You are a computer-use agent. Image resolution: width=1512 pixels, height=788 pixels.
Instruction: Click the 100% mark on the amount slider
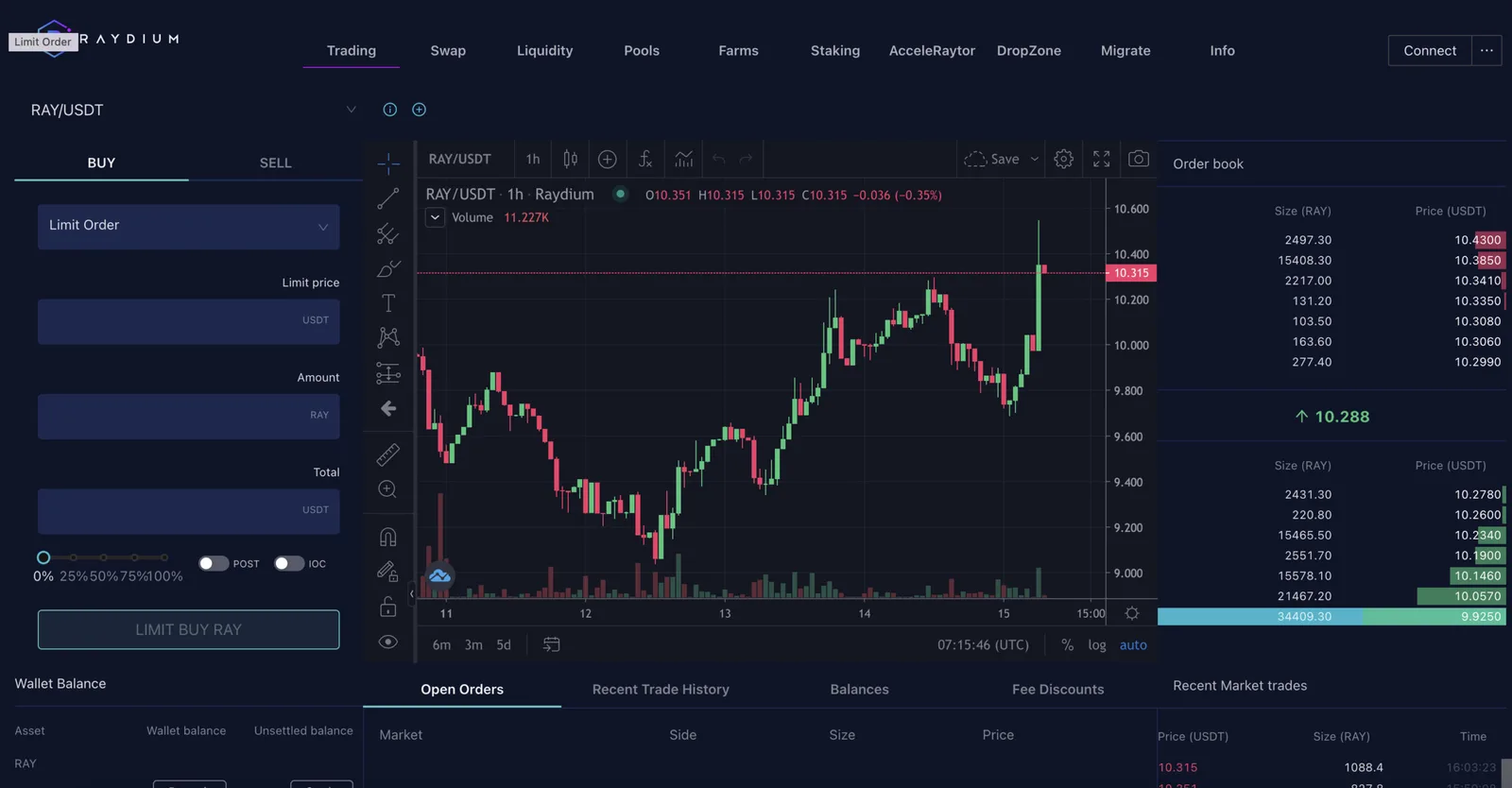click(x=164, y=557)
